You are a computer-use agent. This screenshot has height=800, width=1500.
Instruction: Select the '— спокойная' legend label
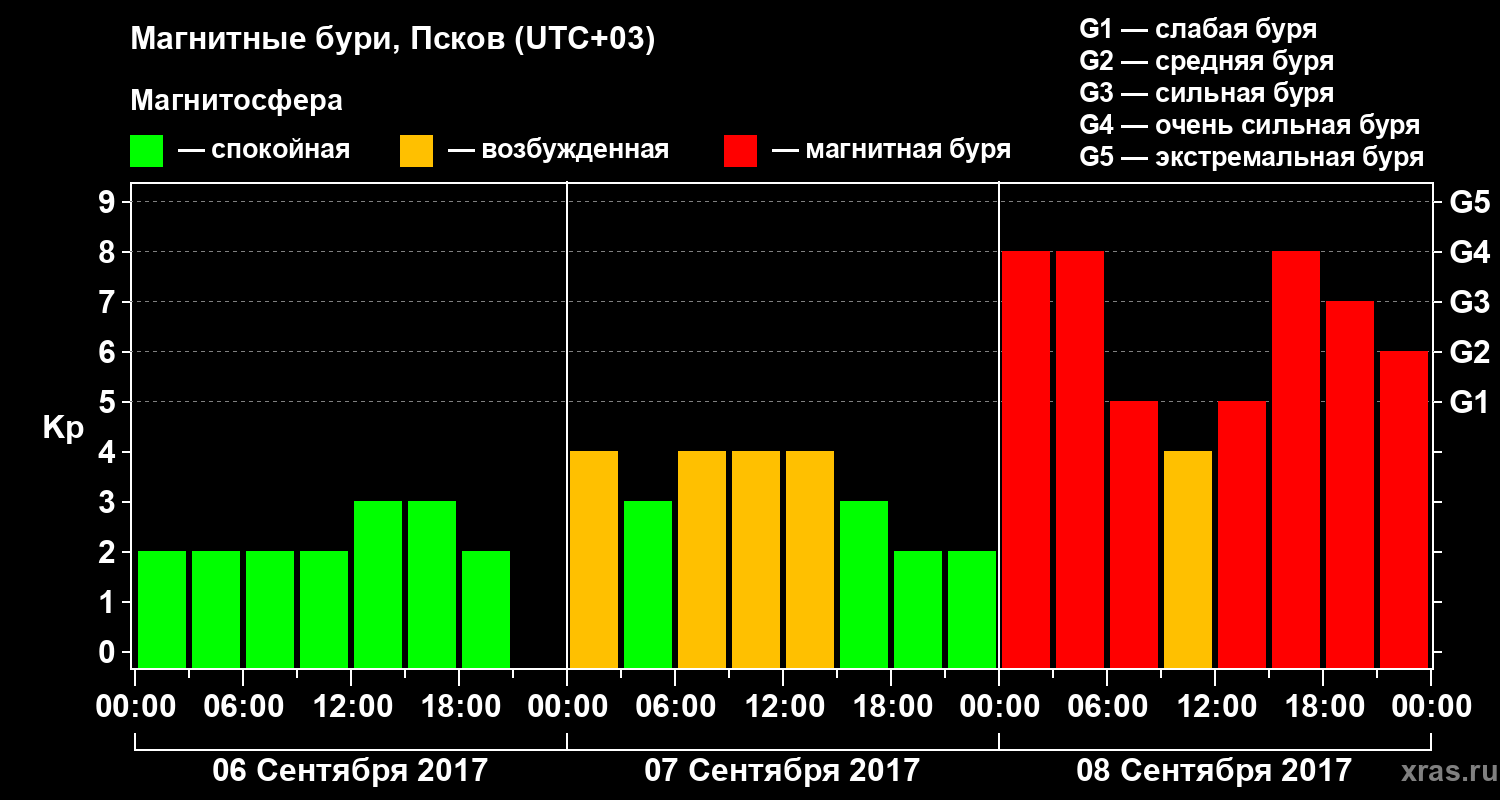tap(264, 150)
